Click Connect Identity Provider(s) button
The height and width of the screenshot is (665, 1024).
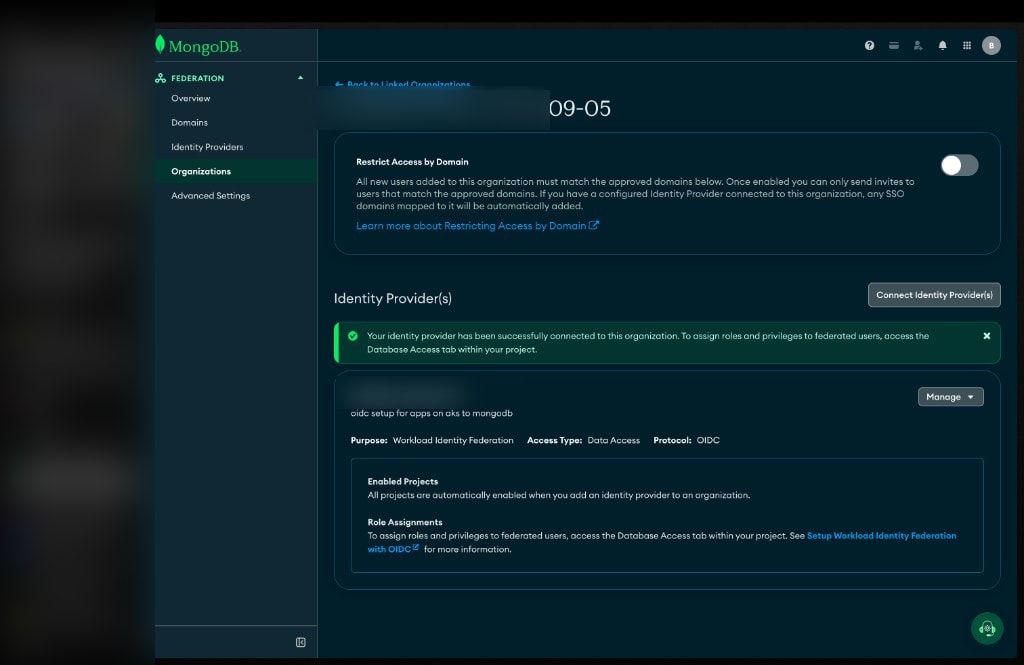click(934, 295)
